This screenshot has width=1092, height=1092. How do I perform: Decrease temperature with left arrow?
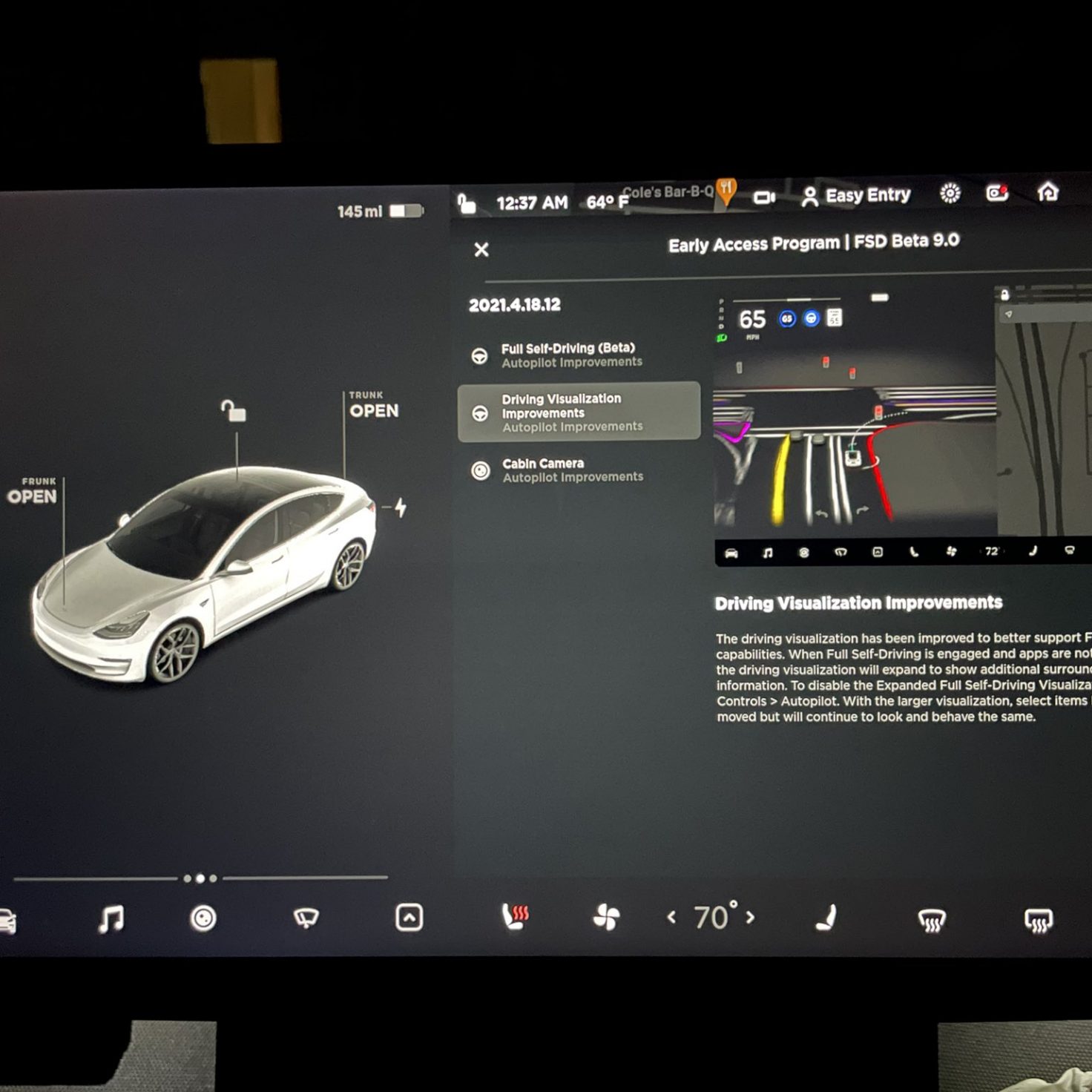671,918
